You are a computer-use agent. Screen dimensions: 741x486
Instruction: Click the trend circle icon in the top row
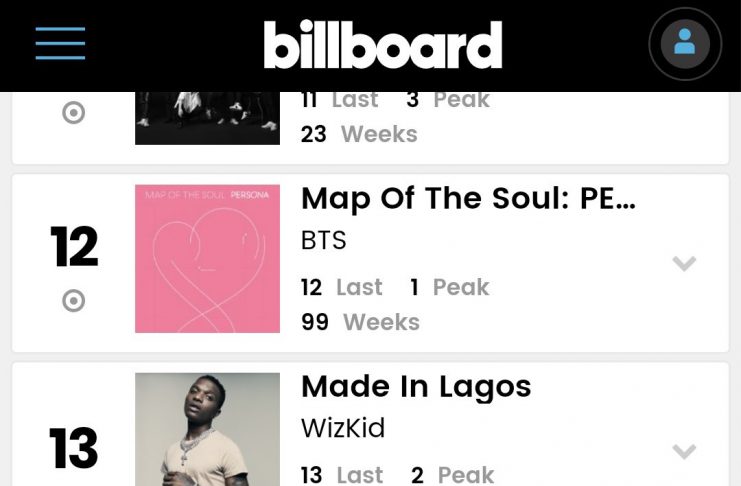pyautogui.click(x=74, y=113)
